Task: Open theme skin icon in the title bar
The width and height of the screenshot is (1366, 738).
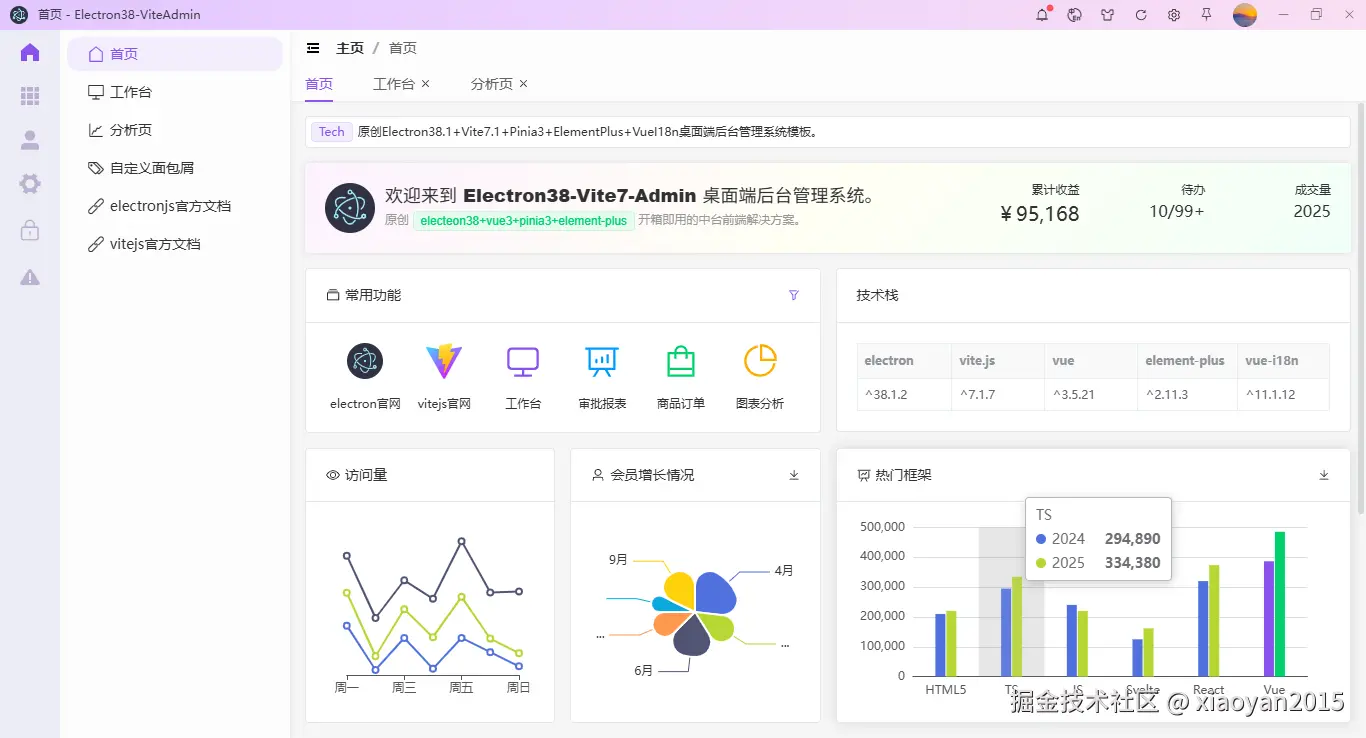Action: tap(1107, 14)
